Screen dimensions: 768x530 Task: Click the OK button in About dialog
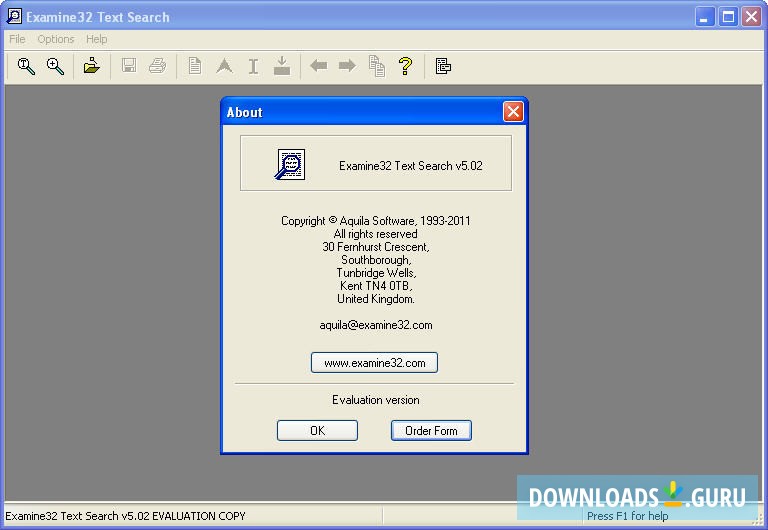pyautogui.click(x=317, y=431)
